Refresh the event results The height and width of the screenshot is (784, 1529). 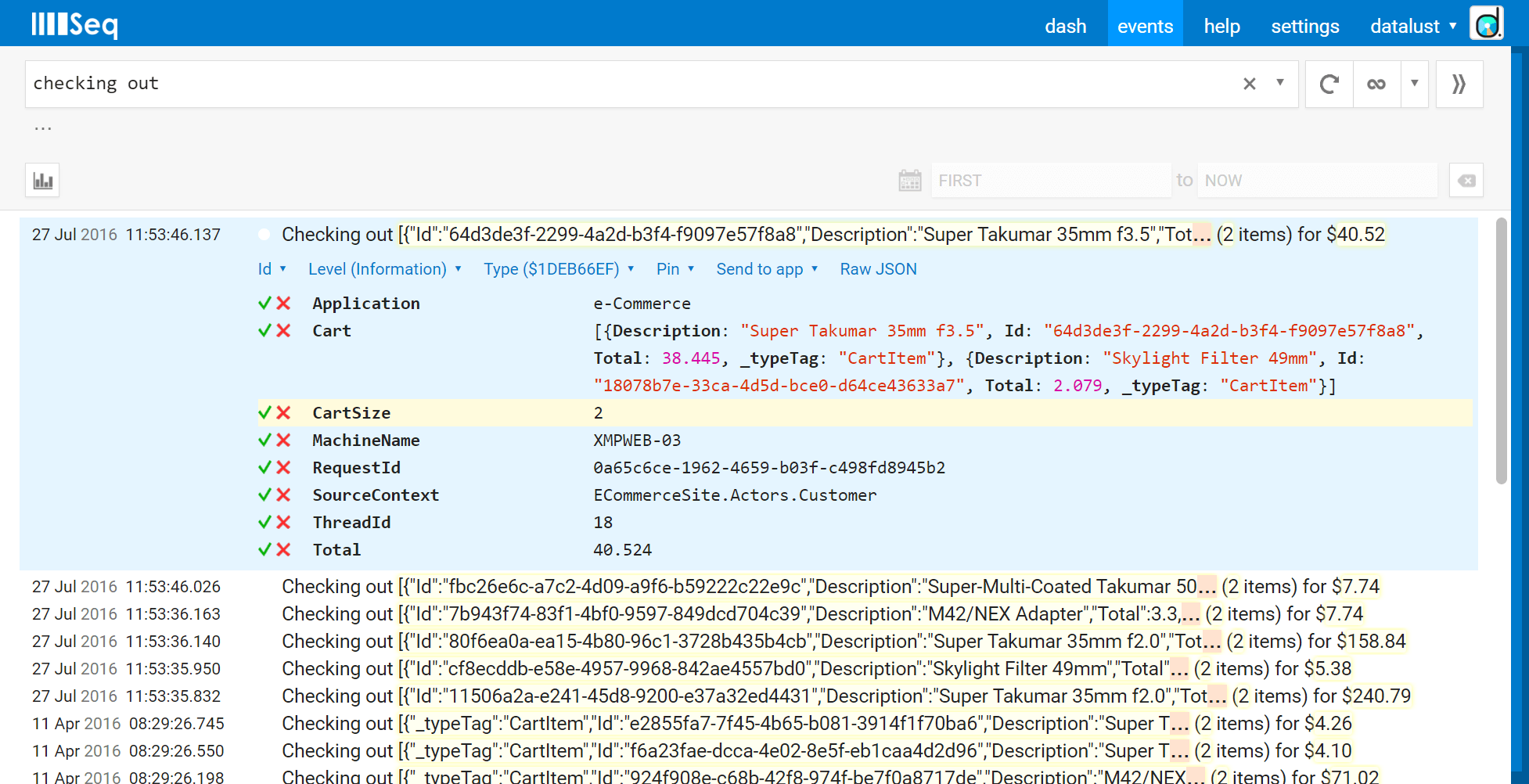click(1329, 84)
